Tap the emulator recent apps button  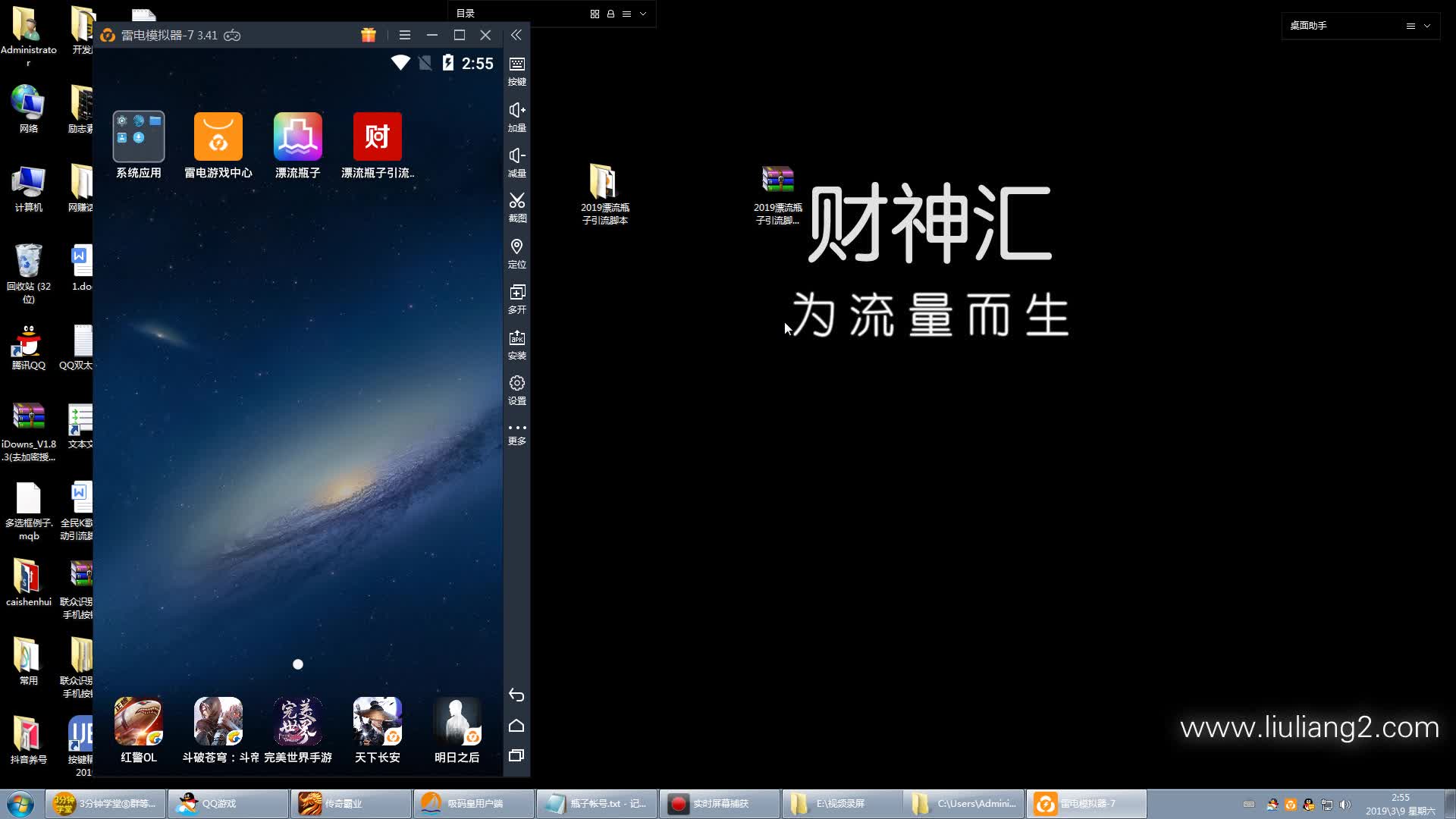(516, 755)
